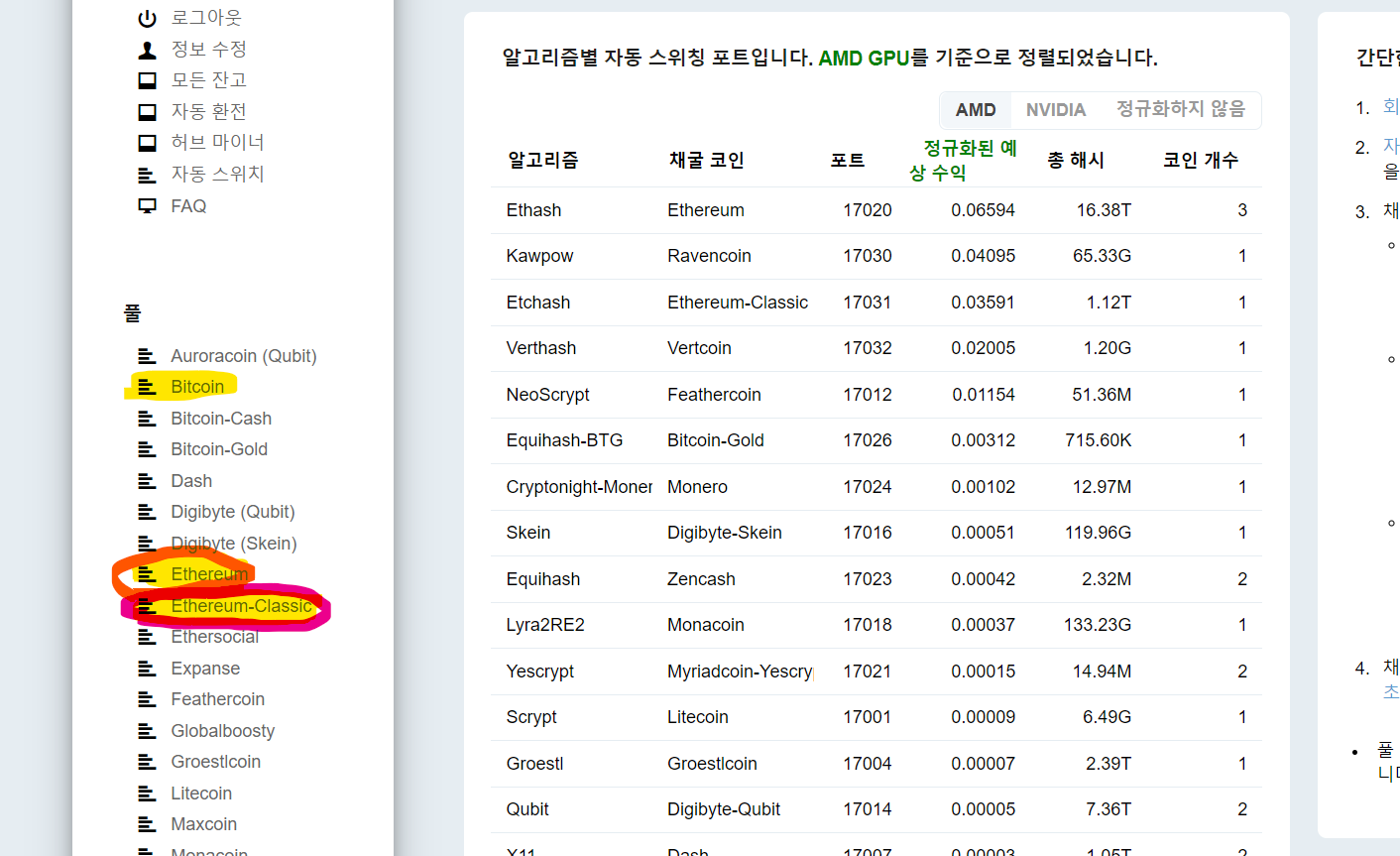
Task: Open the Groestlcoin pool link
Action: [215, 762]
